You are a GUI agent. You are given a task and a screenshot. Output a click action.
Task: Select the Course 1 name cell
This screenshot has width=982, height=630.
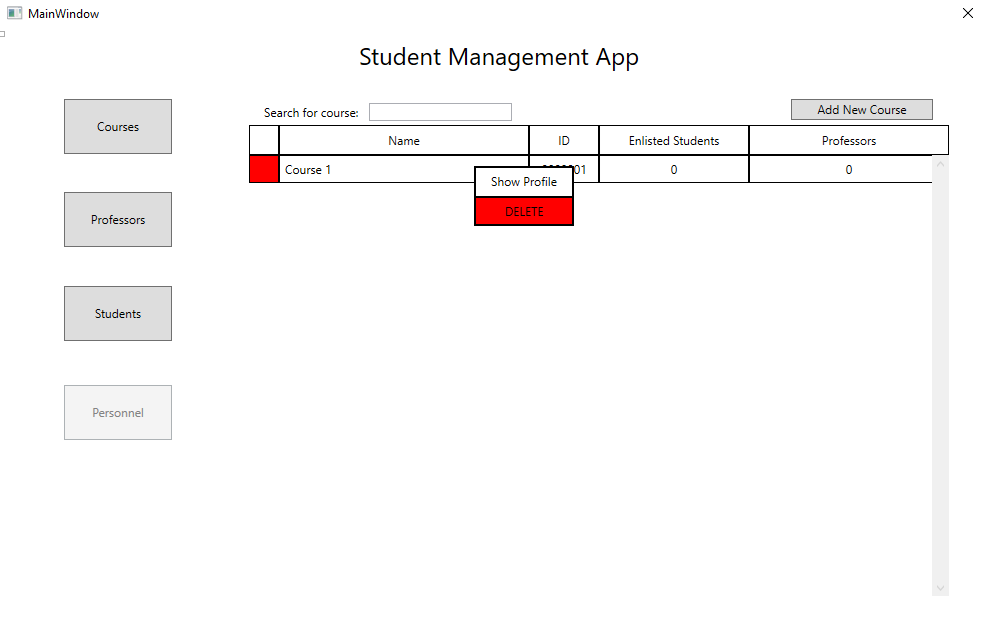pos(375,170)
